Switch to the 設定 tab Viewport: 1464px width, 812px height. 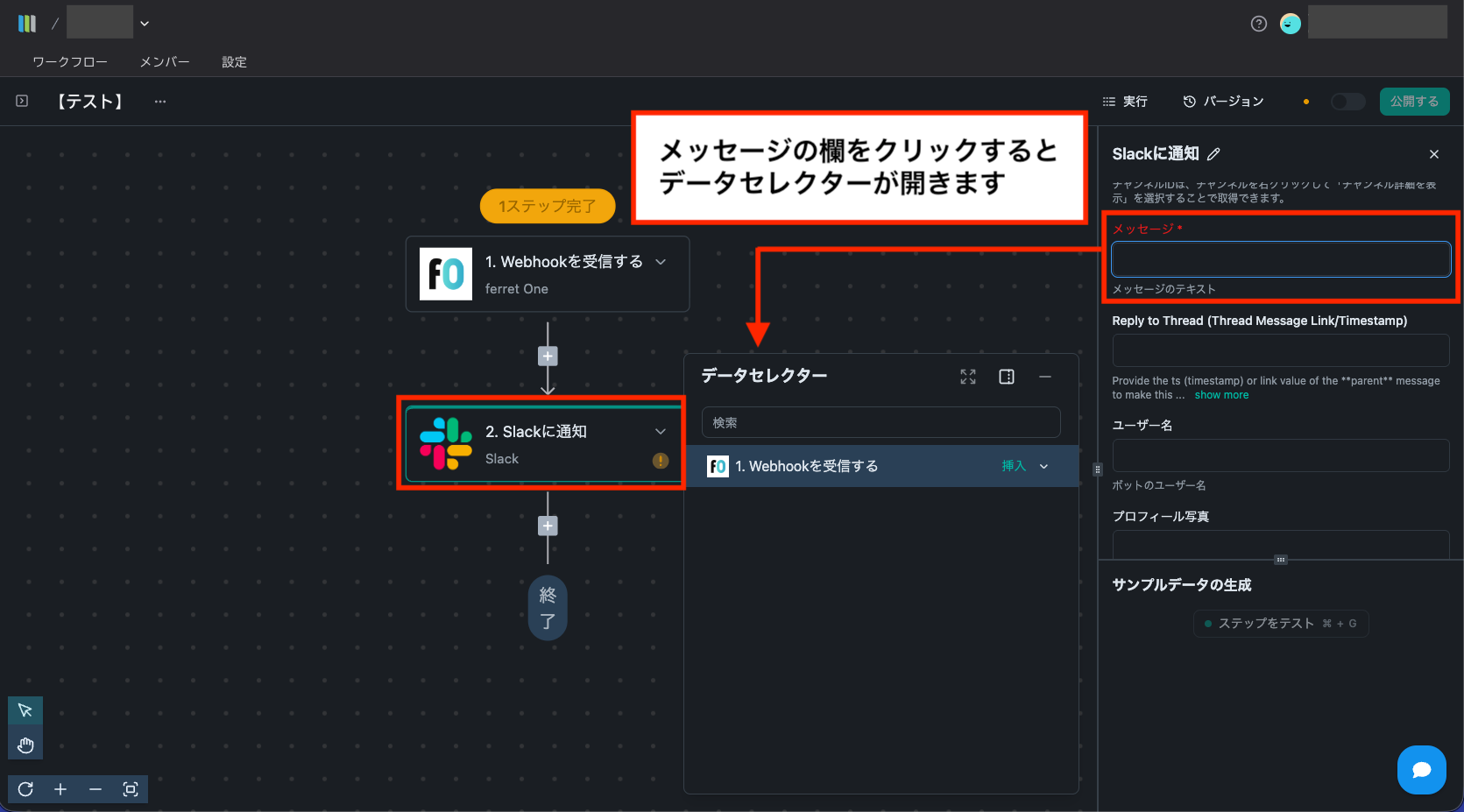[x=234, y=62]
